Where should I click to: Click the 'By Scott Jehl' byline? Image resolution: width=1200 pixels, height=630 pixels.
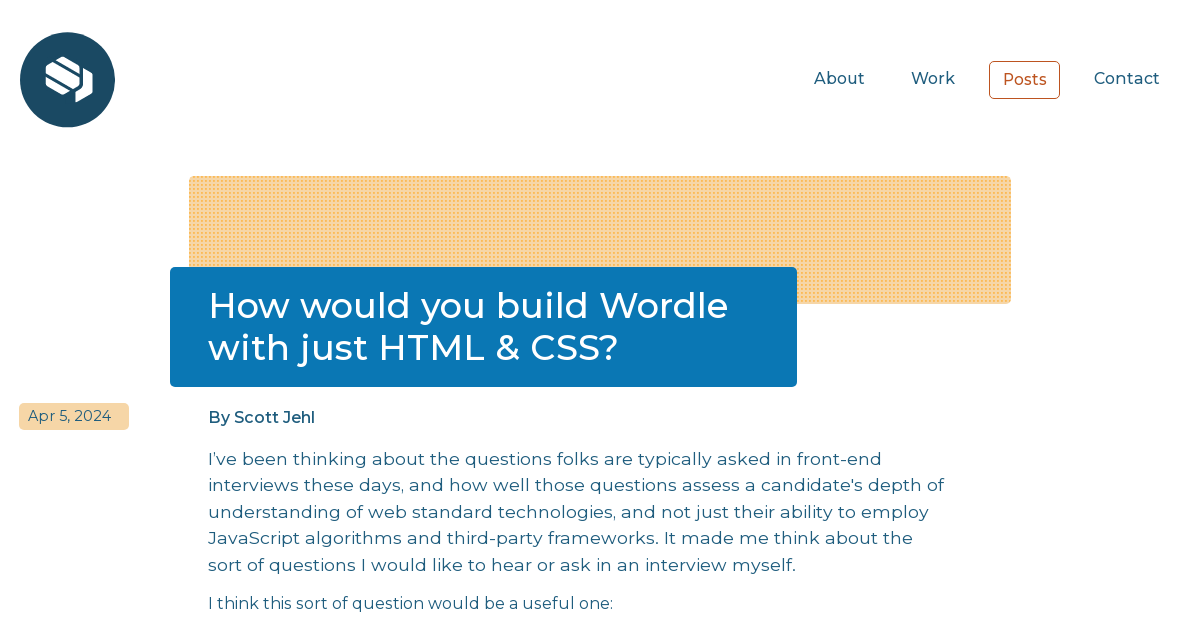click(x=261, y=418)
